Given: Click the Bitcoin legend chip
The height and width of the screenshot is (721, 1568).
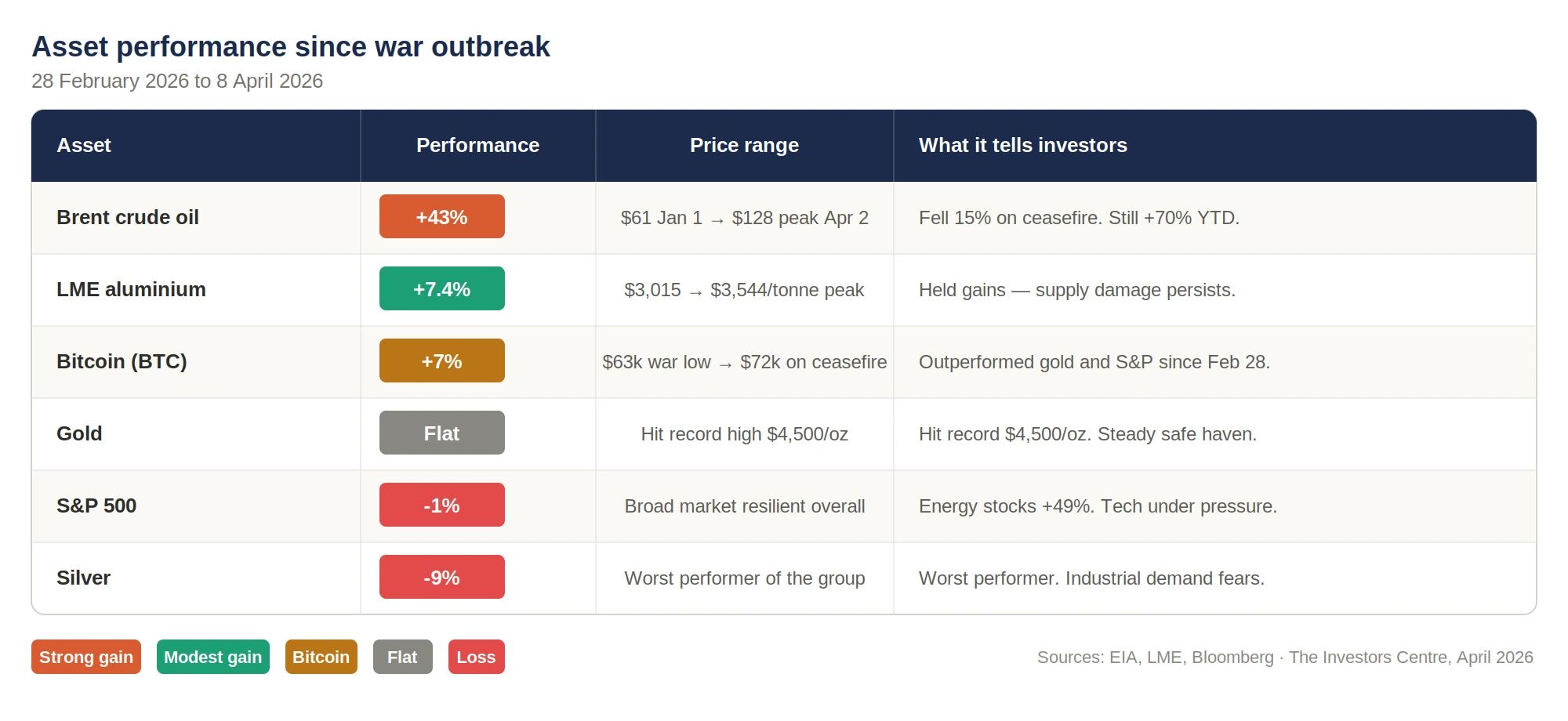Looking at the screenshot, I should pos(321,657).
